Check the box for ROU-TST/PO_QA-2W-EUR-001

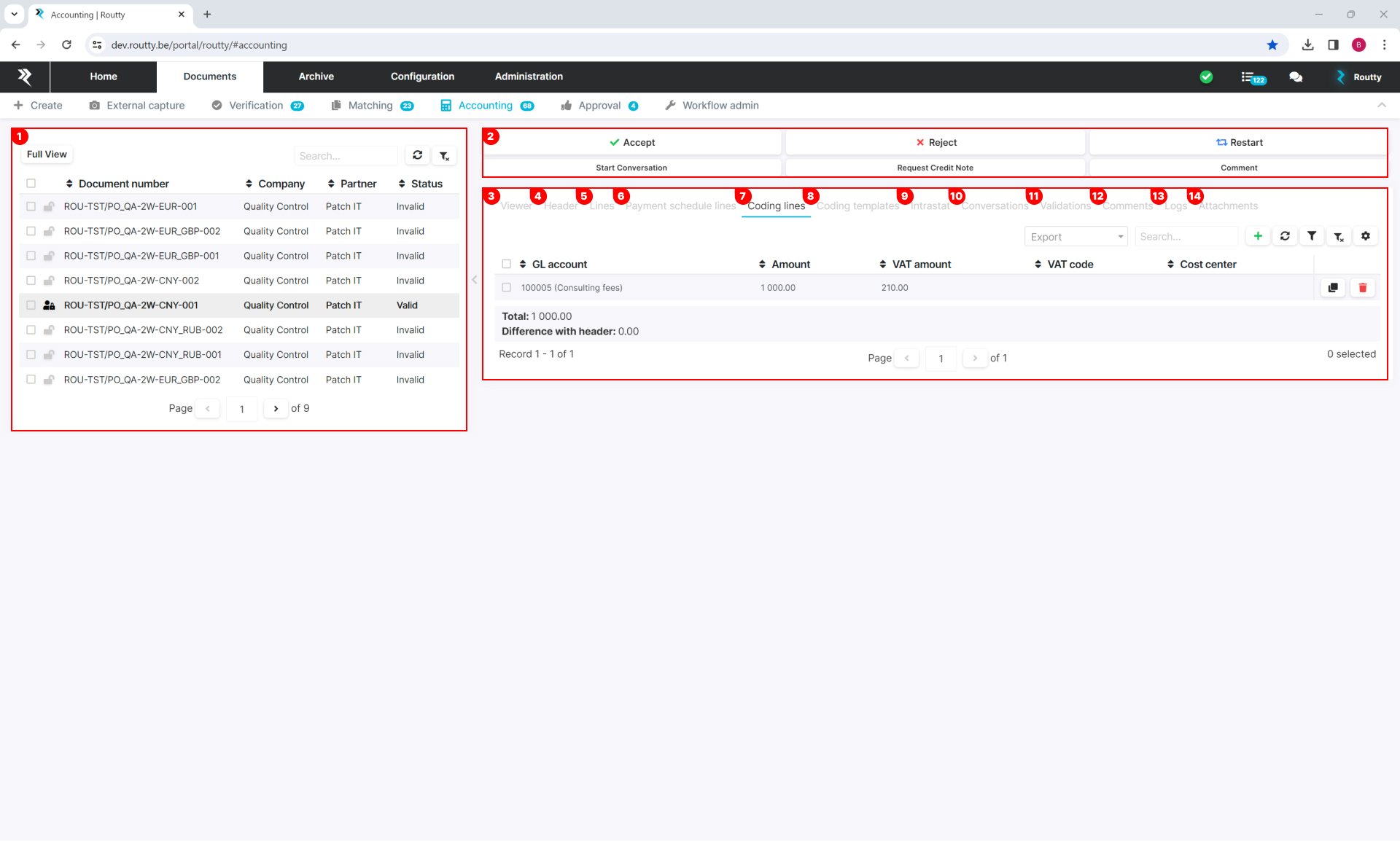[31, 207]
